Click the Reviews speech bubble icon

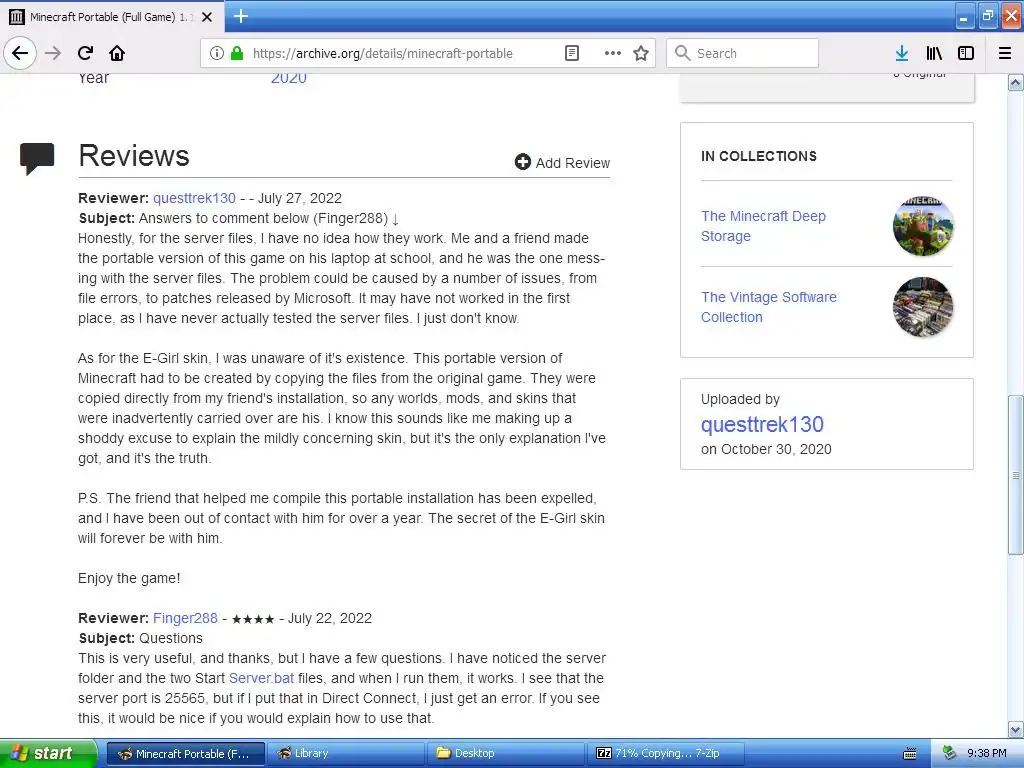coord(37,159)
